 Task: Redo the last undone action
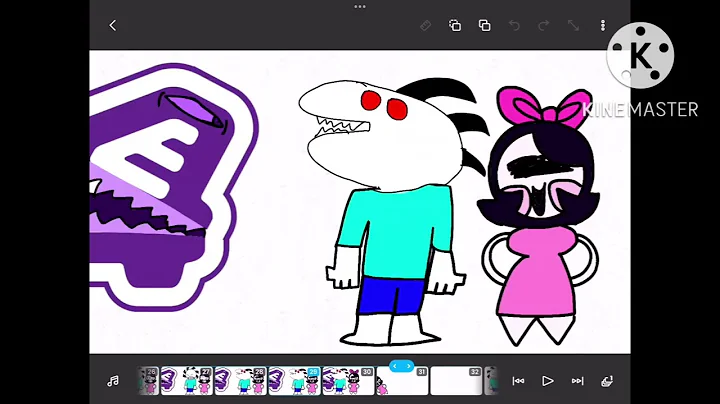(x=544, y=25)
